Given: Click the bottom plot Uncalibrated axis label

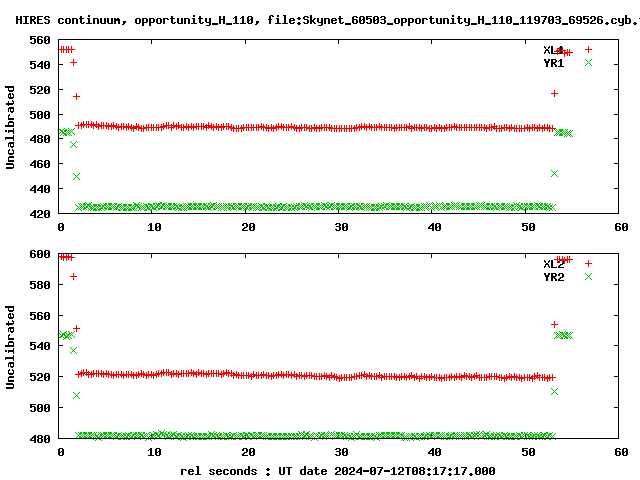Looking at the screenshot, I should (x=10, y=347).
